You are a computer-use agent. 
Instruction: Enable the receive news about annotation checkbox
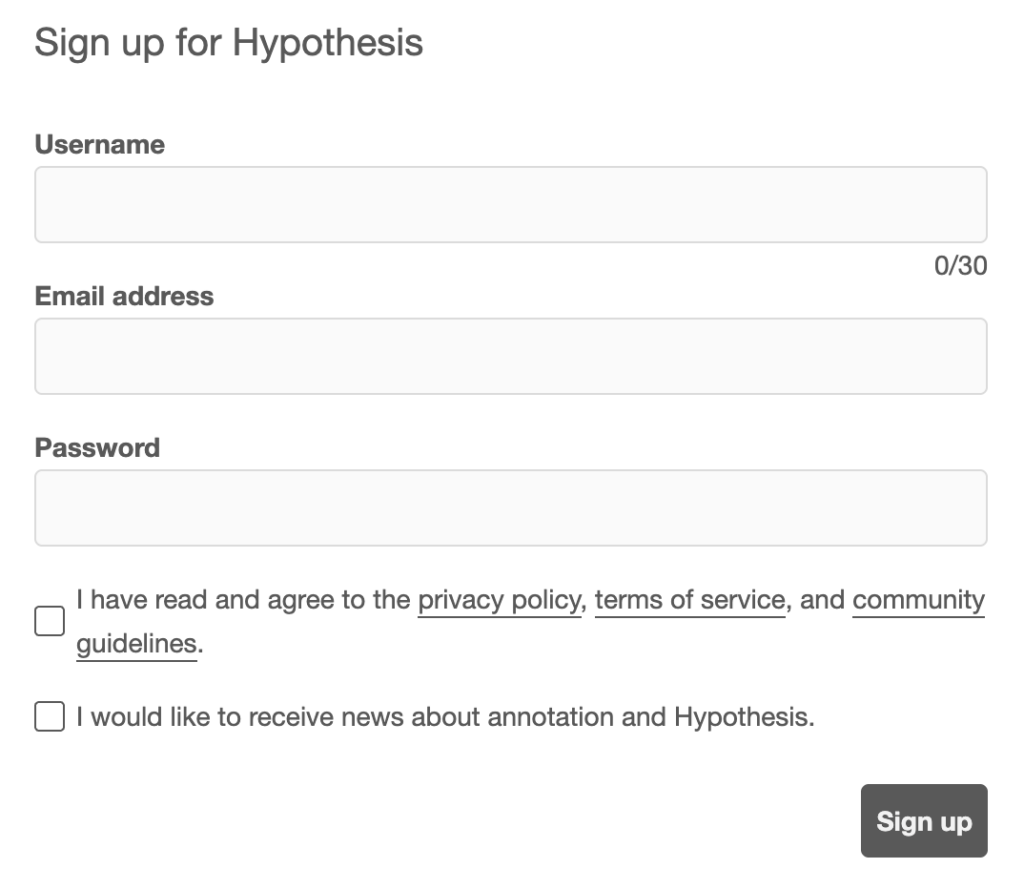pyautogui.click(x=48, y=716)
